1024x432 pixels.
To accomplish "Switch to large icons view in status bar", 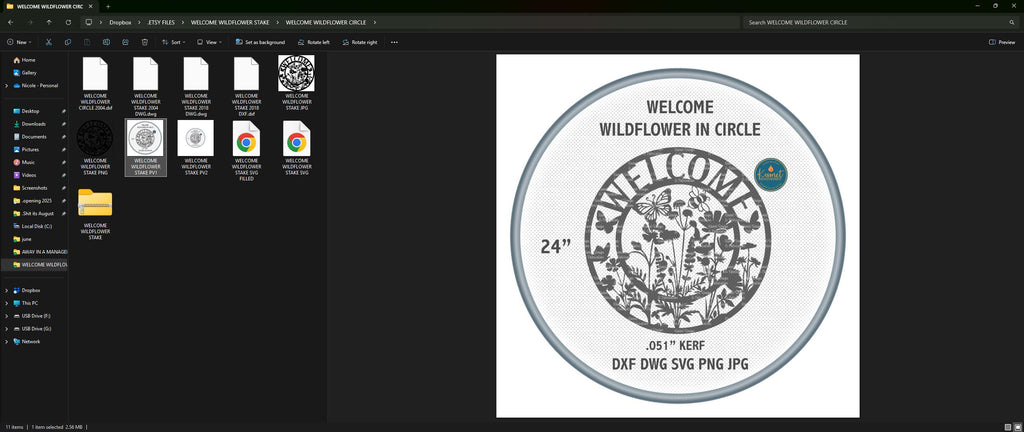I will point(1016,427).
